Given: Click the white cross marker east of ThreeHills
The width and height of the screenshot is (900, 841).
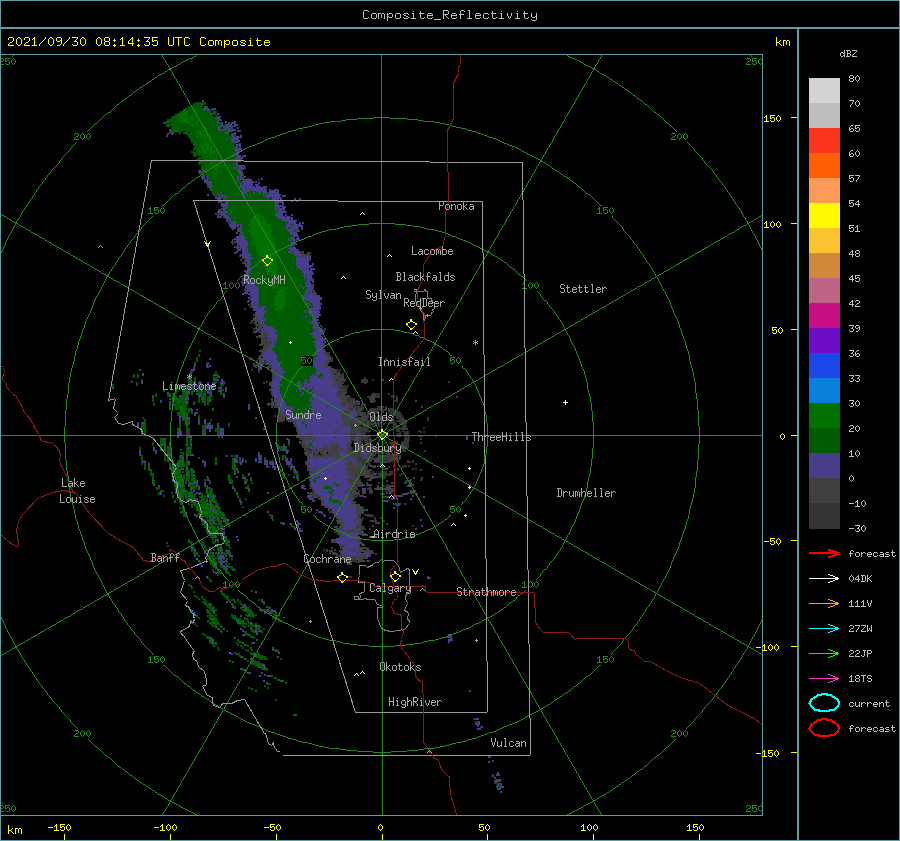Looking at the screenshot, I should pyautogui.click(x=565, y=402).
